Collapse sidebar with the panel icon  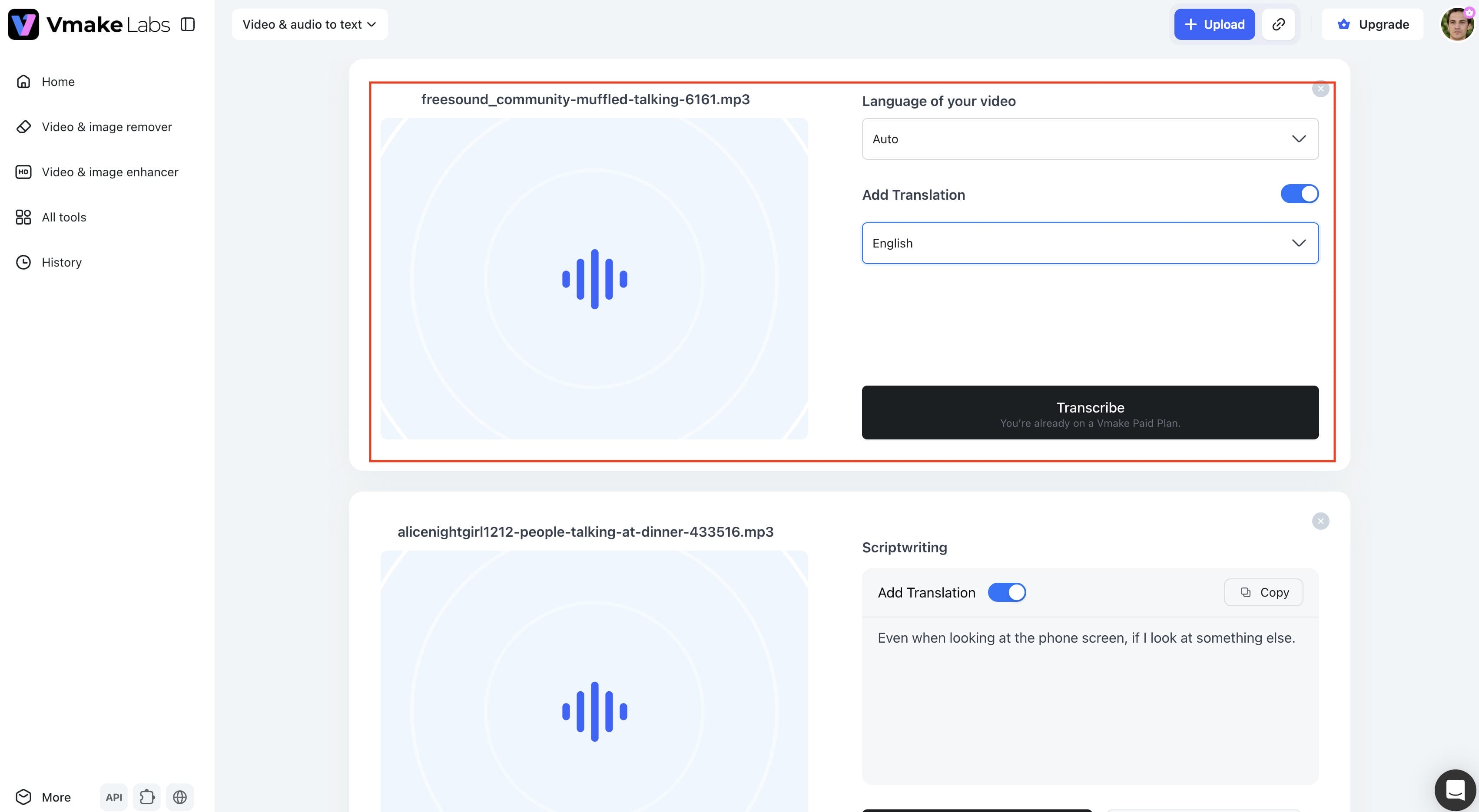coord(188,24)
